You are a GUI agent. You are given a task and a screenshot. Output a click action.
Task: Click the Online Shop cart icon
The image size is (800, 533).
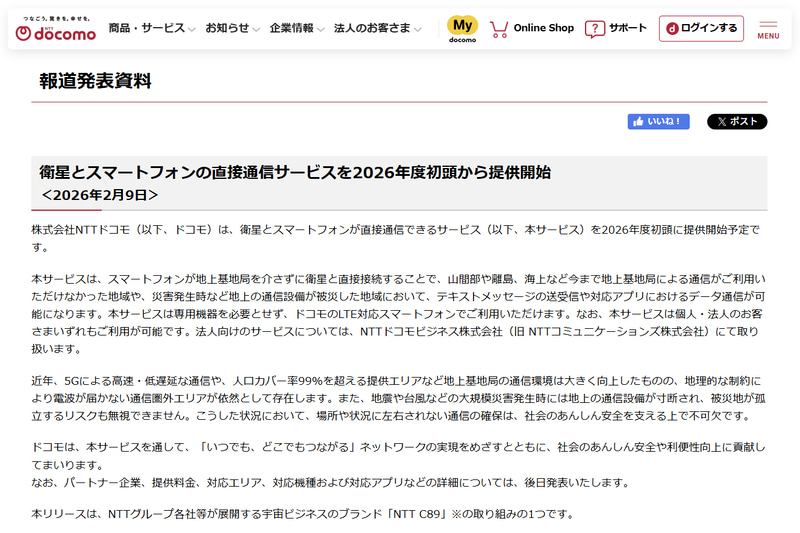pyautogui.click(x=498, y=29)
